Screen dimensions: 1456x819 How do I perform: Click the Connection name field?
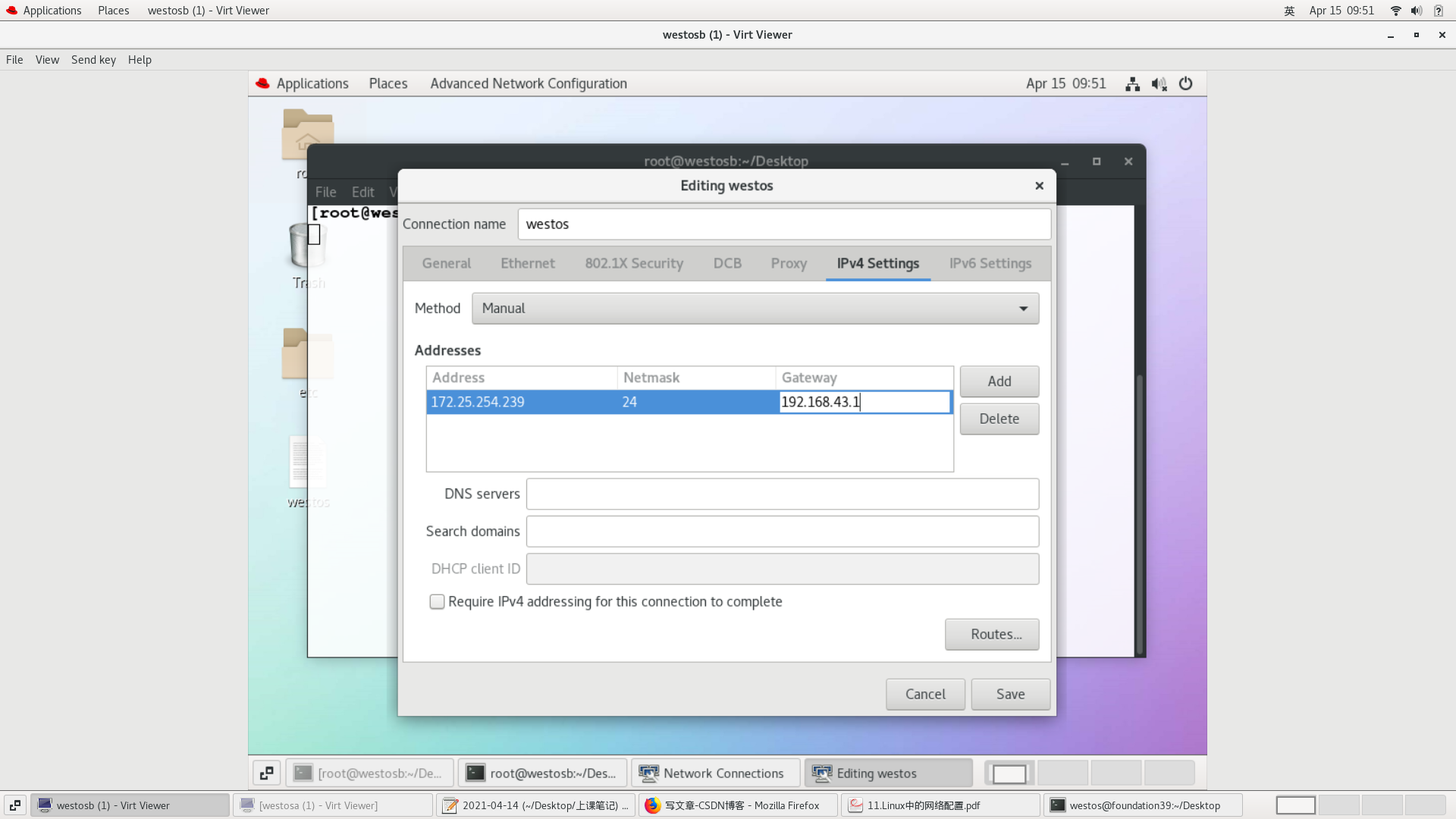click(784, 224)
